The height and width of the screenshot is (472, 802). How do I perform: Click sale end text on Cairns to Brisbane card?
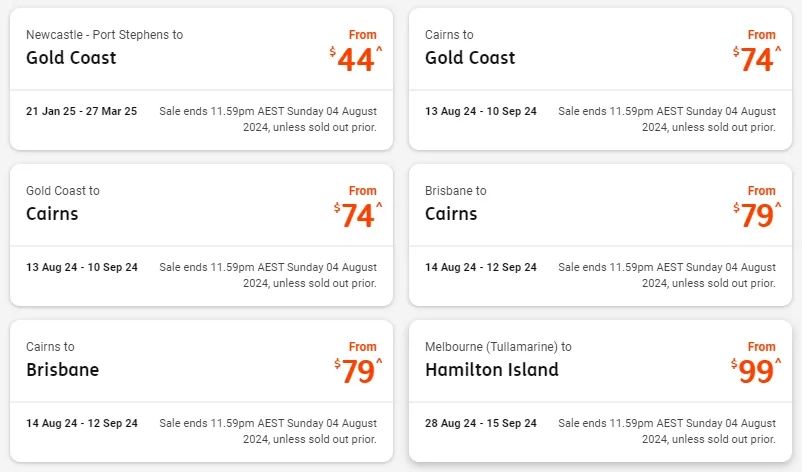point(268,431)
